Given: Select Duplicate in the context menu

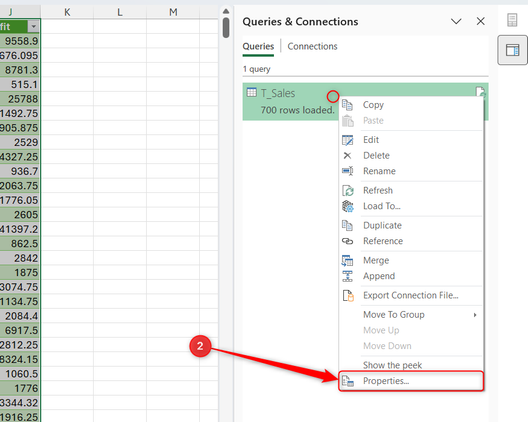Looking at the screenshot, I should click(x=411, y=225).
